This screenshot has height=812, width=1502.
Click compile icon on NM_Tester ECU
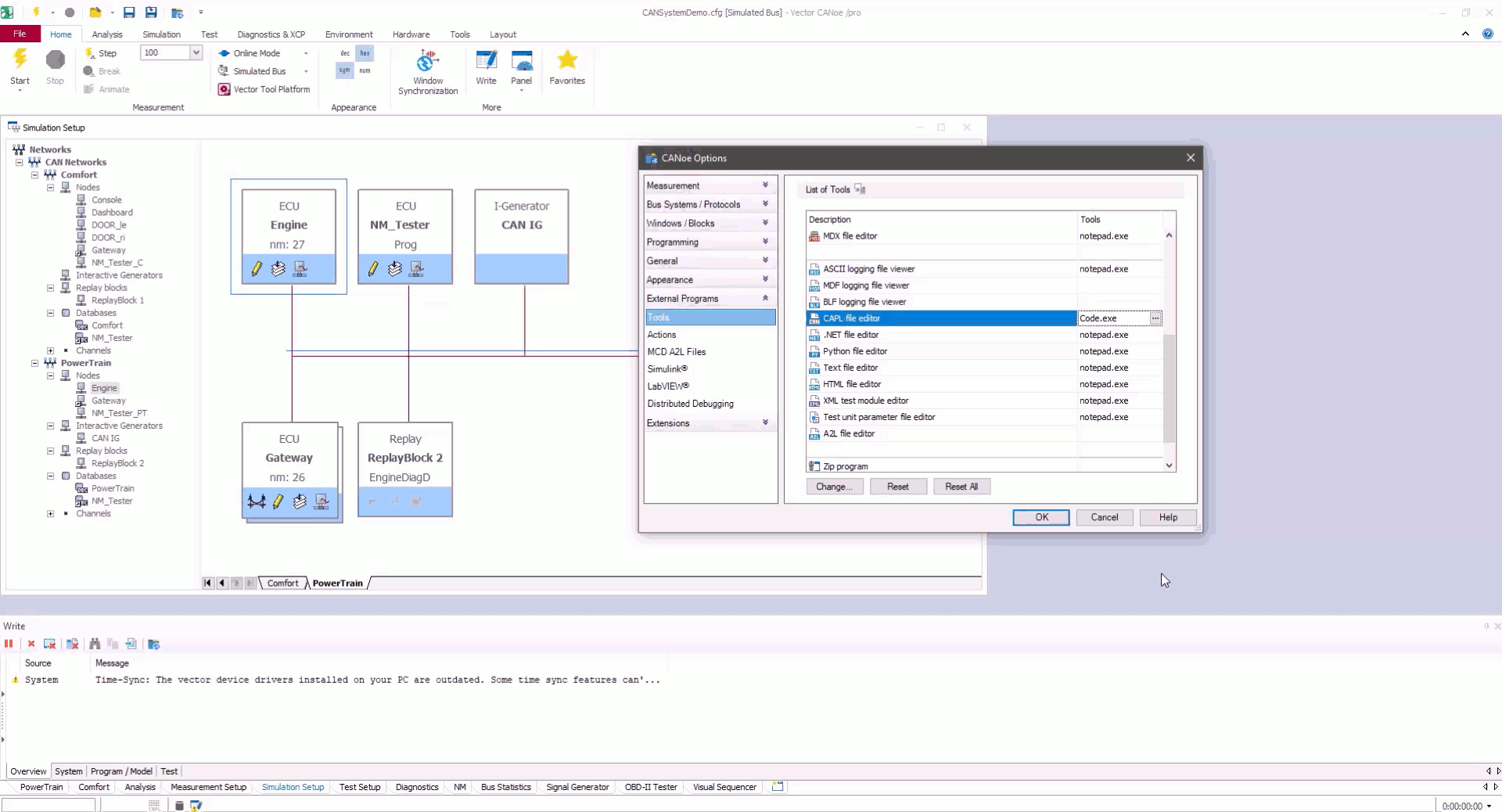point(394,269)
